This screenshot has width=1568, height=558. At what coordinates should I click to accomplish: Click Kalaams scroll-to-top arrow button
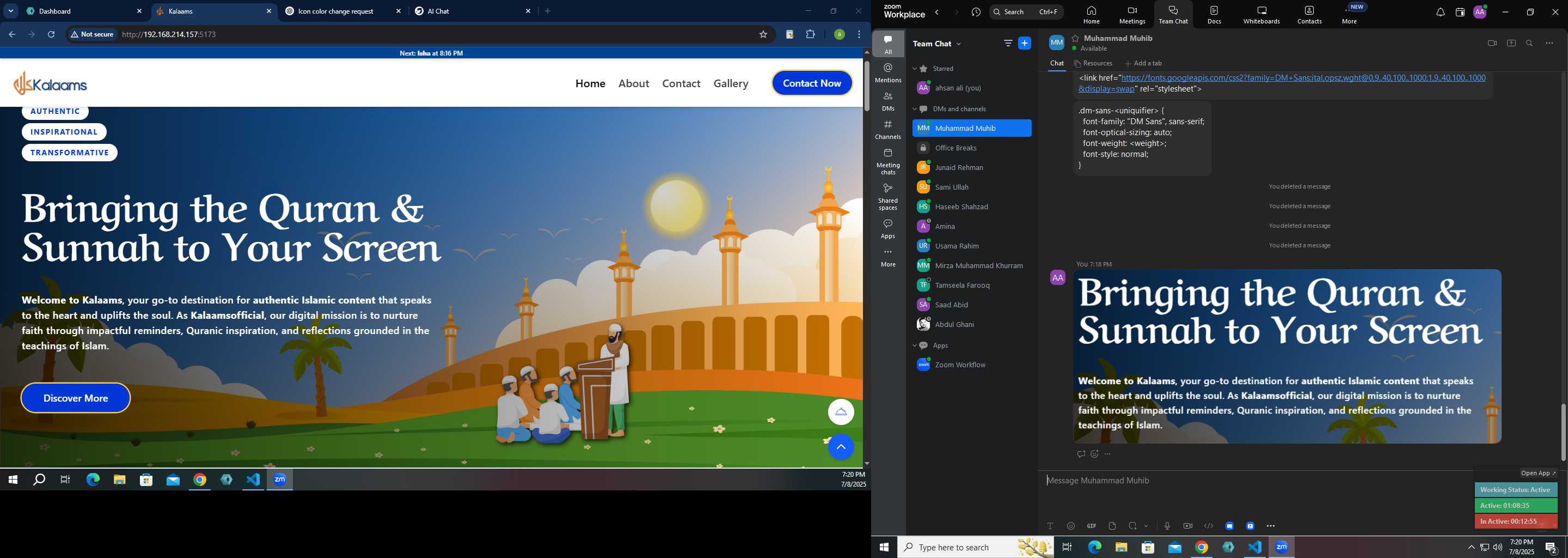841,448
